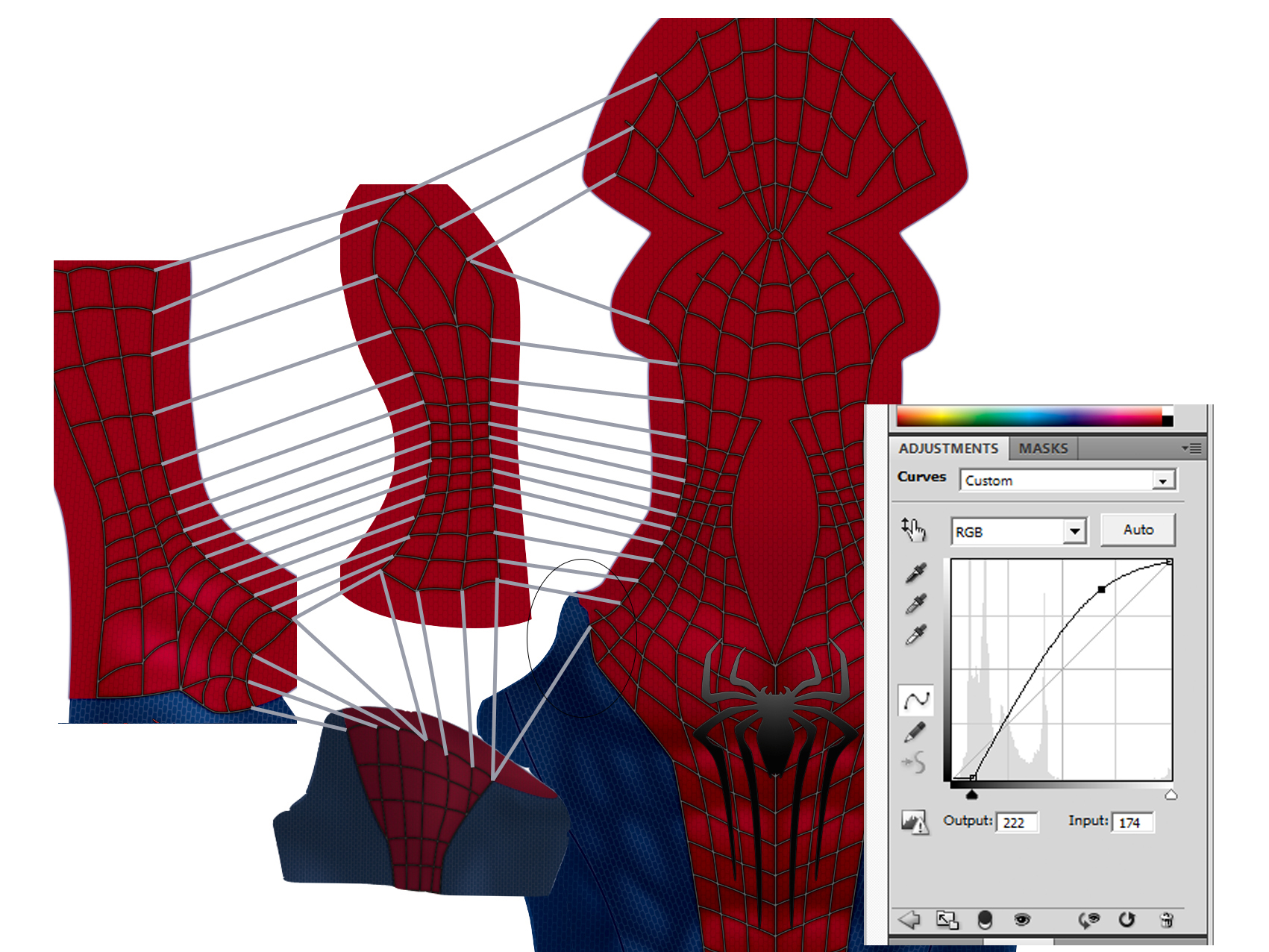Click the Auto button

tap(1138, 530)
